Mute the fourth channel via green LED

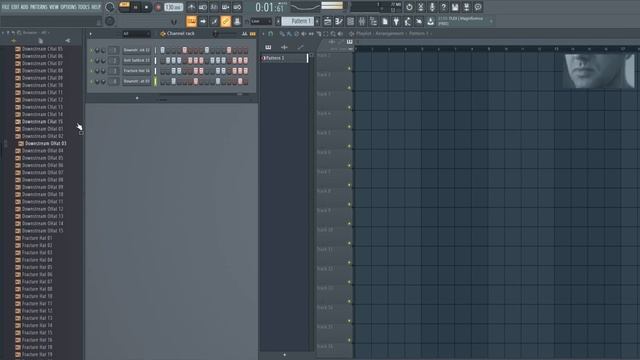[91, 81]
